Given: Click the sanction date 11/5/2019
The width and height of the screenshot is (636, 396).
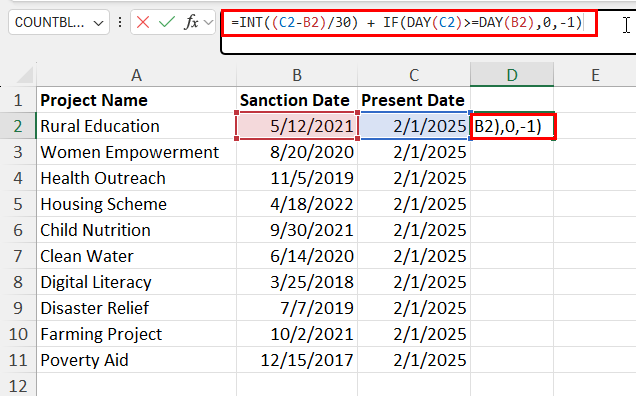Looking at the screenshot, I should pyautogui.click(x=297, y=178).
